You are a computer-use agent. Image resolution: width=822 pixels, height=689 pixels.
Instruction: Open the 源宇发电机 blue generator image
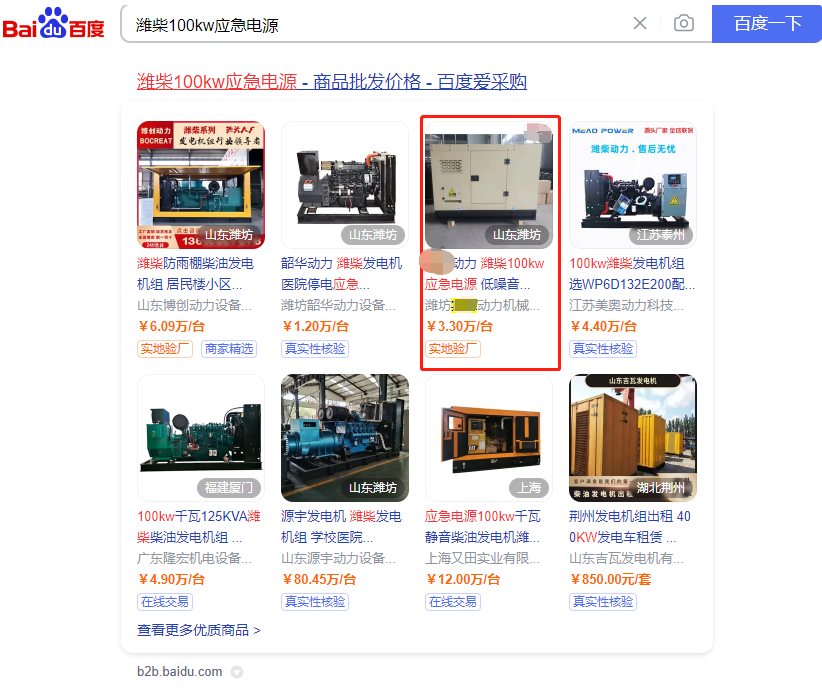point(345,438)
